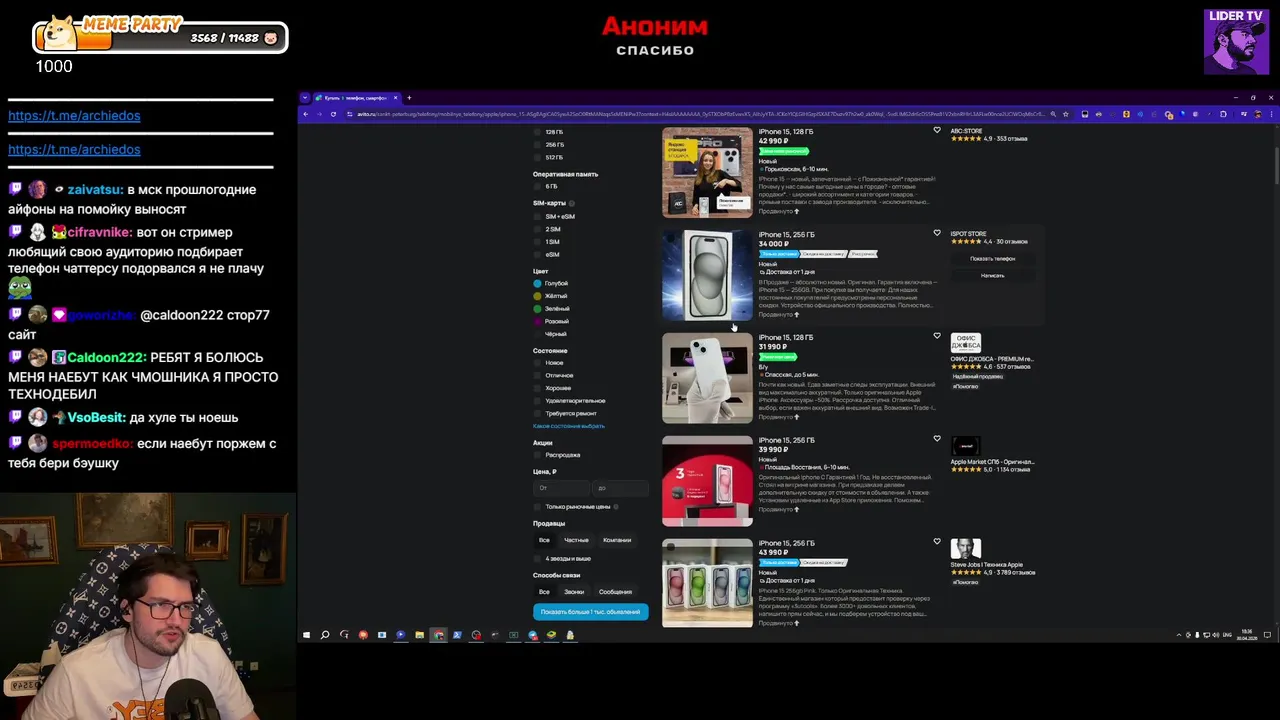Open the second t.me/archiedos link
The height and width of the screenshot is (720, 1280).
pos(74,150)
